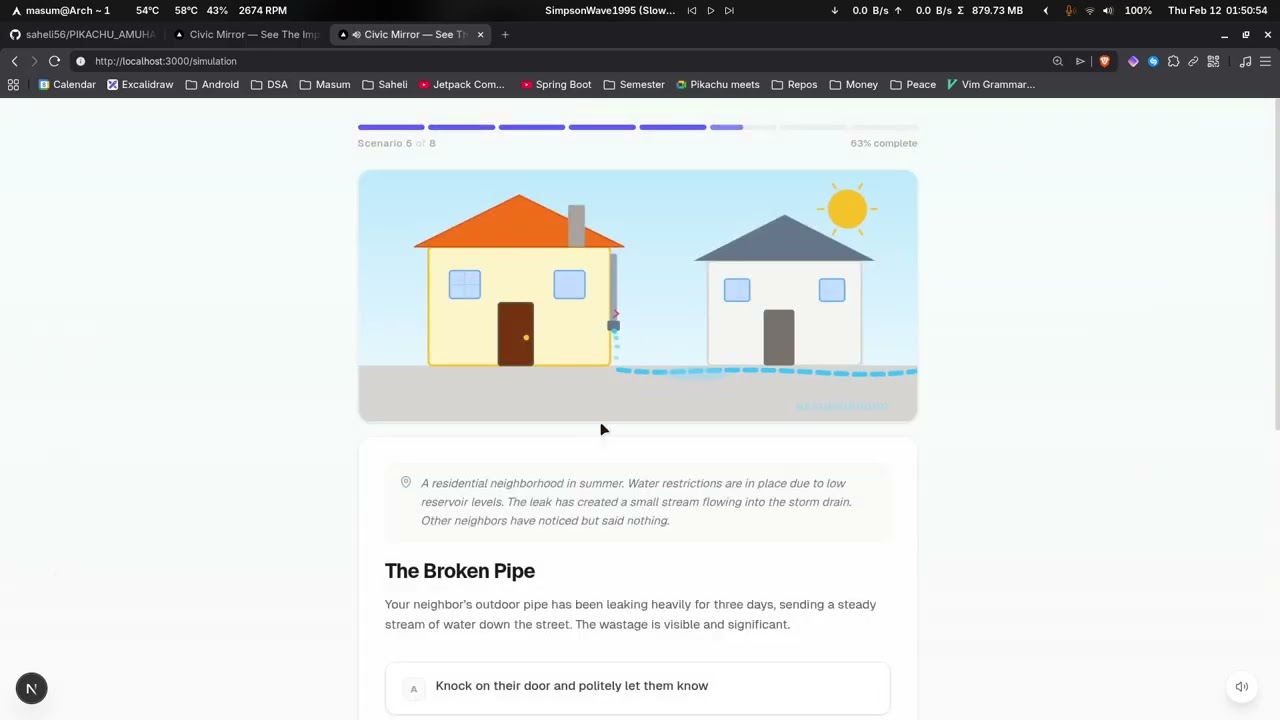Click the last empty progress segment
1280x720 pixels.
point(883,127)
